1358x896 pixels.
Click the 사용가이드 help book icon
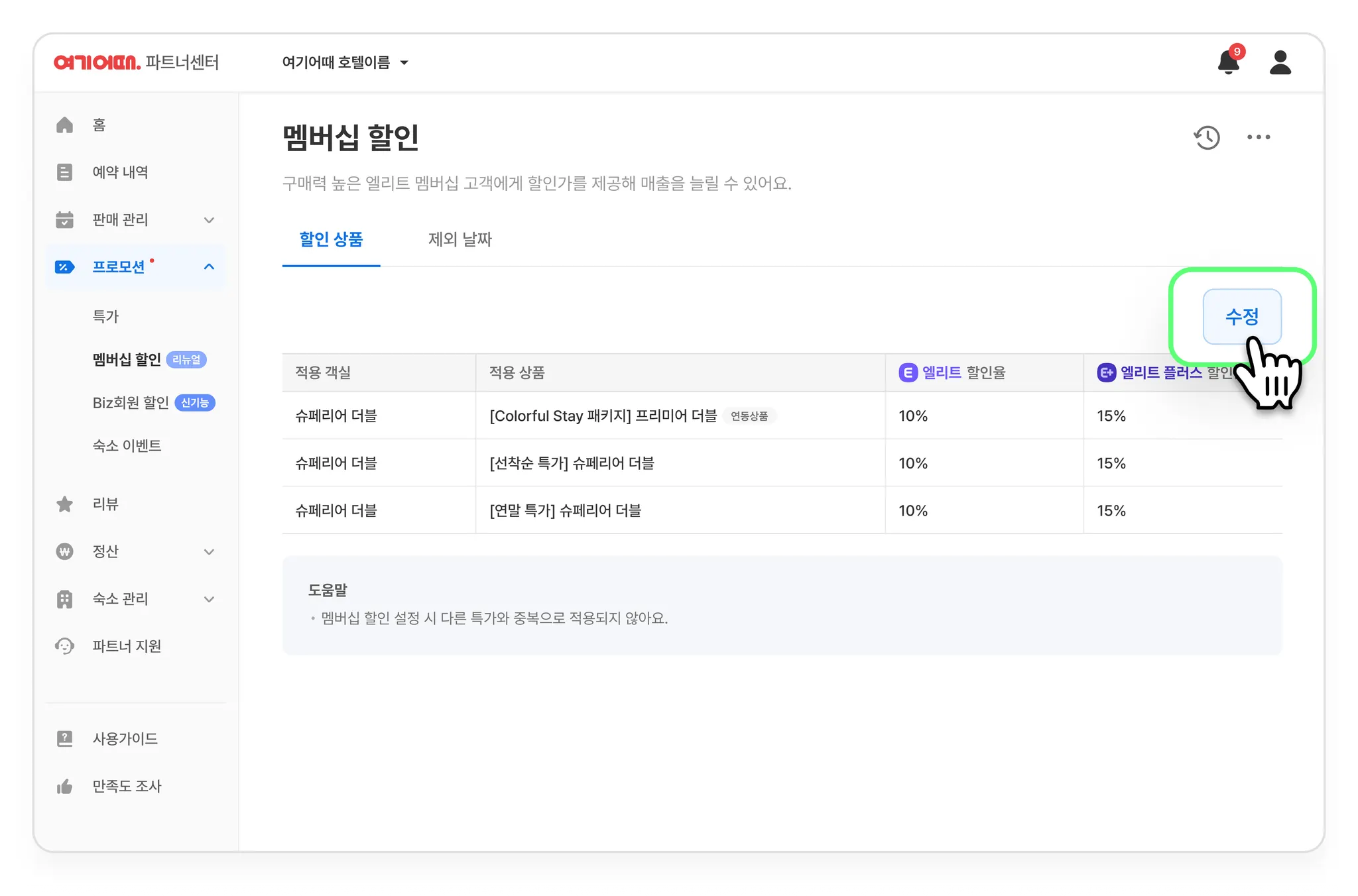pyautogui.click(x=64, y=738)
